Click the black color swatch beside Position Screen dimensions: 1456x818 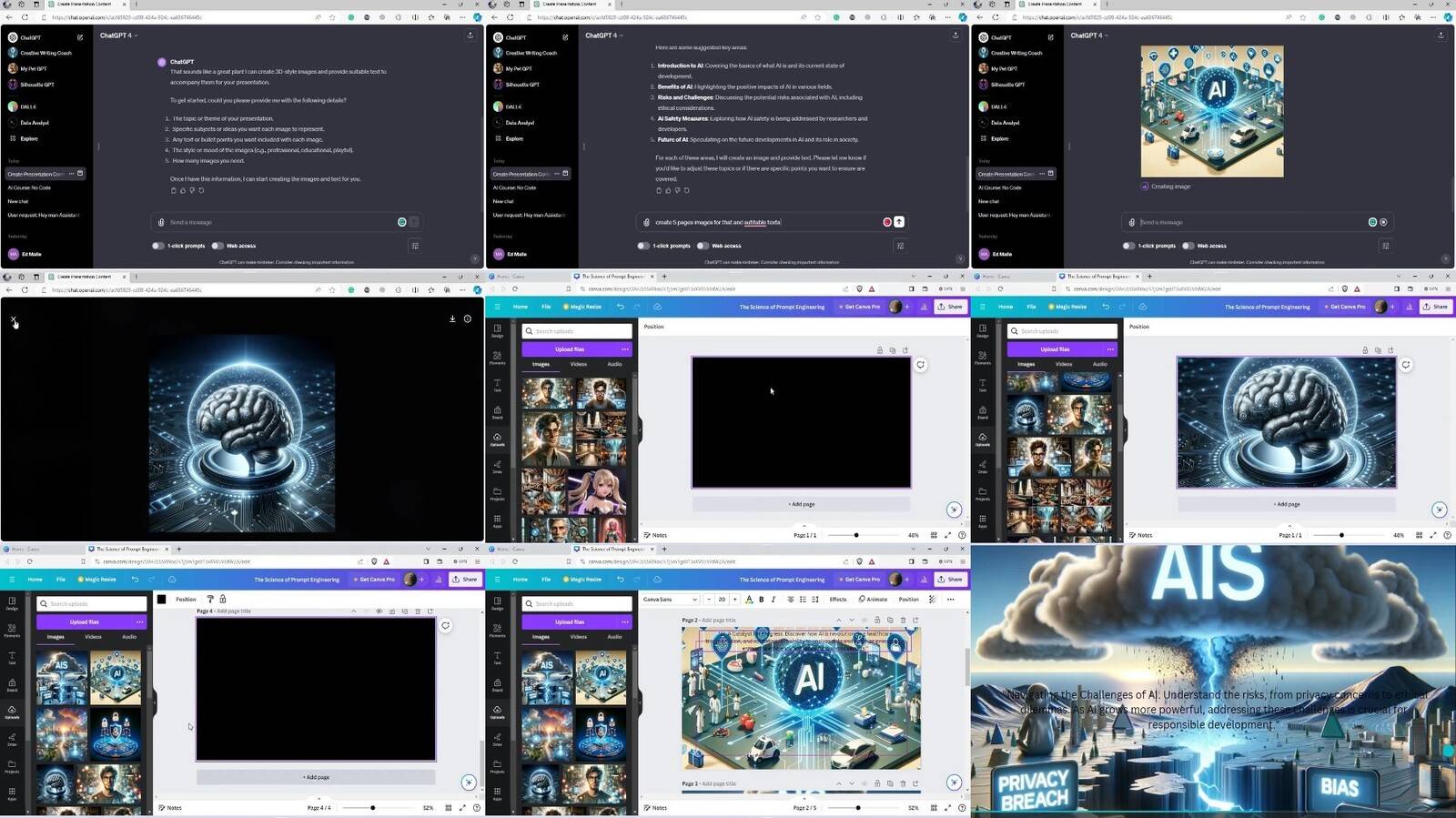tap(162, 600)
